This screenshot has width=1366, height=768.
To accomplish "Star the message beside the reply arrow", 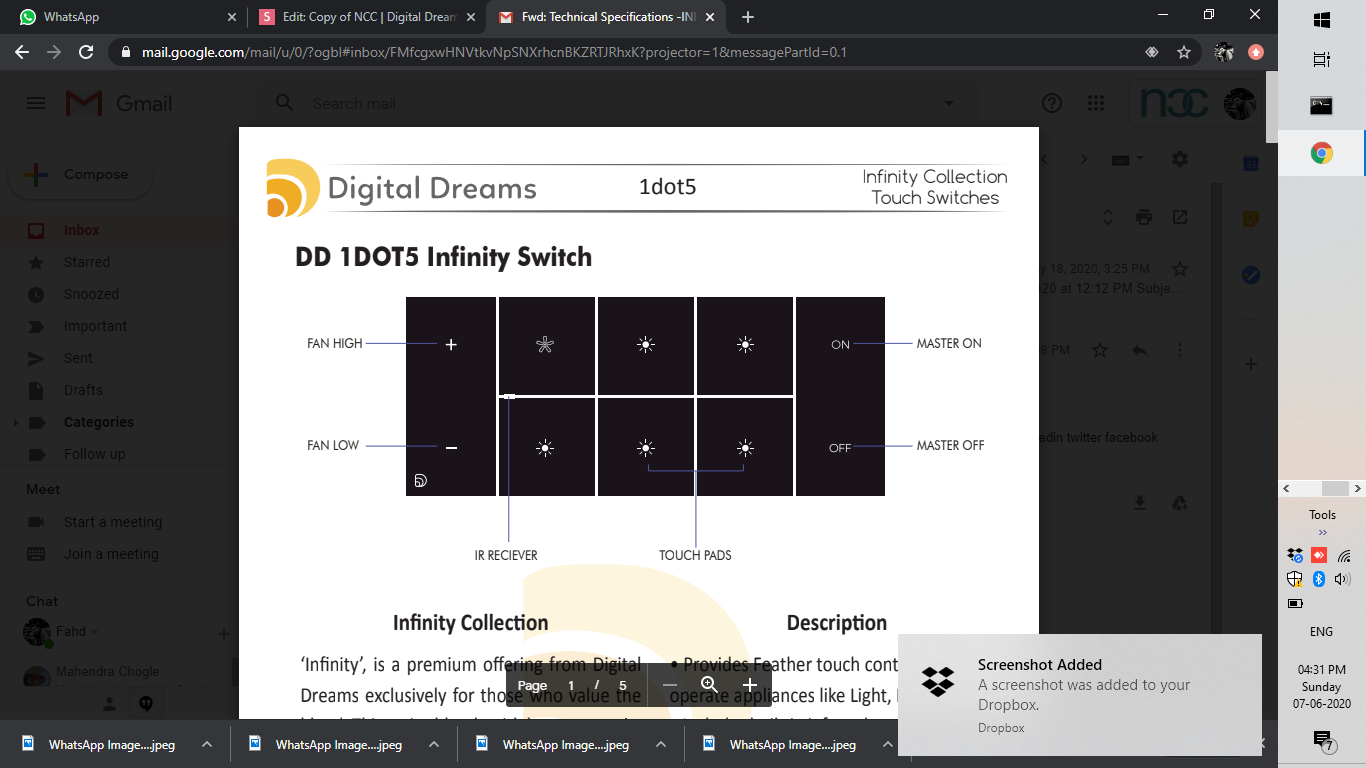I will coord(1100,350).
